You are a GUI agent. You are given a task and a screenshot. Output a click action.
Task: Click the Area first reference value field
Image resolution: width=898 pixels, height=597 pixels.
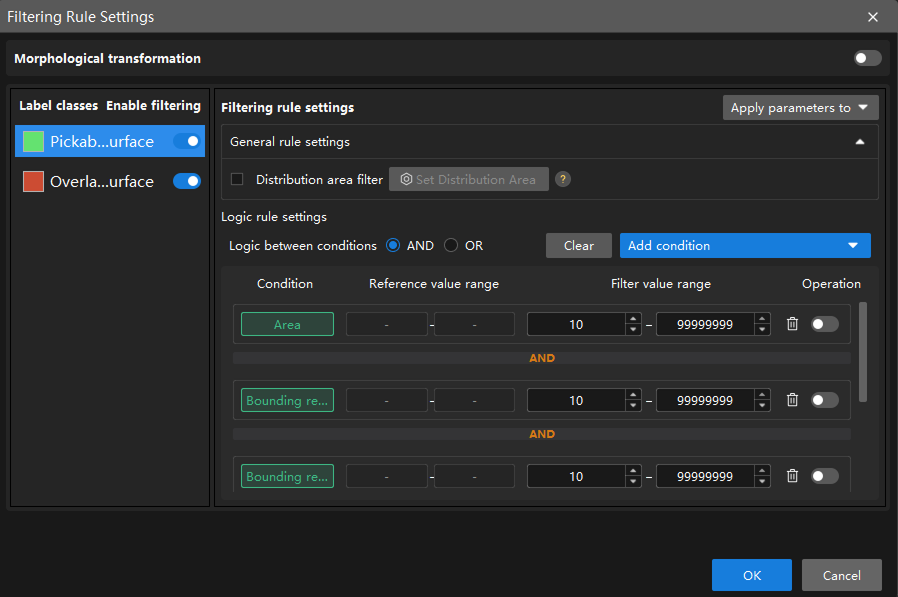387,324
